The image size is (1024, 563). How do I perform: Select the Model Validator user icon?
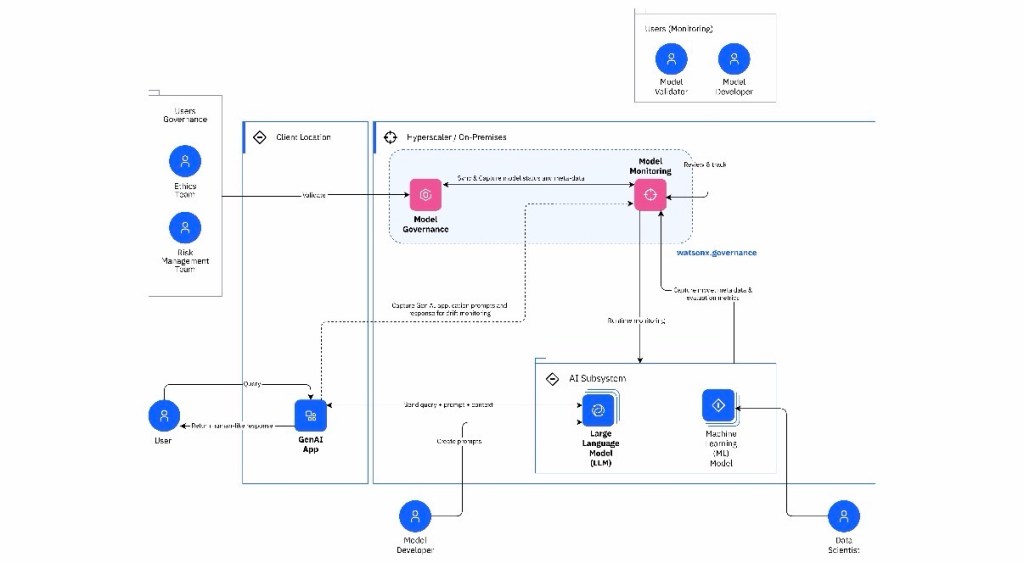pos(672,58)
